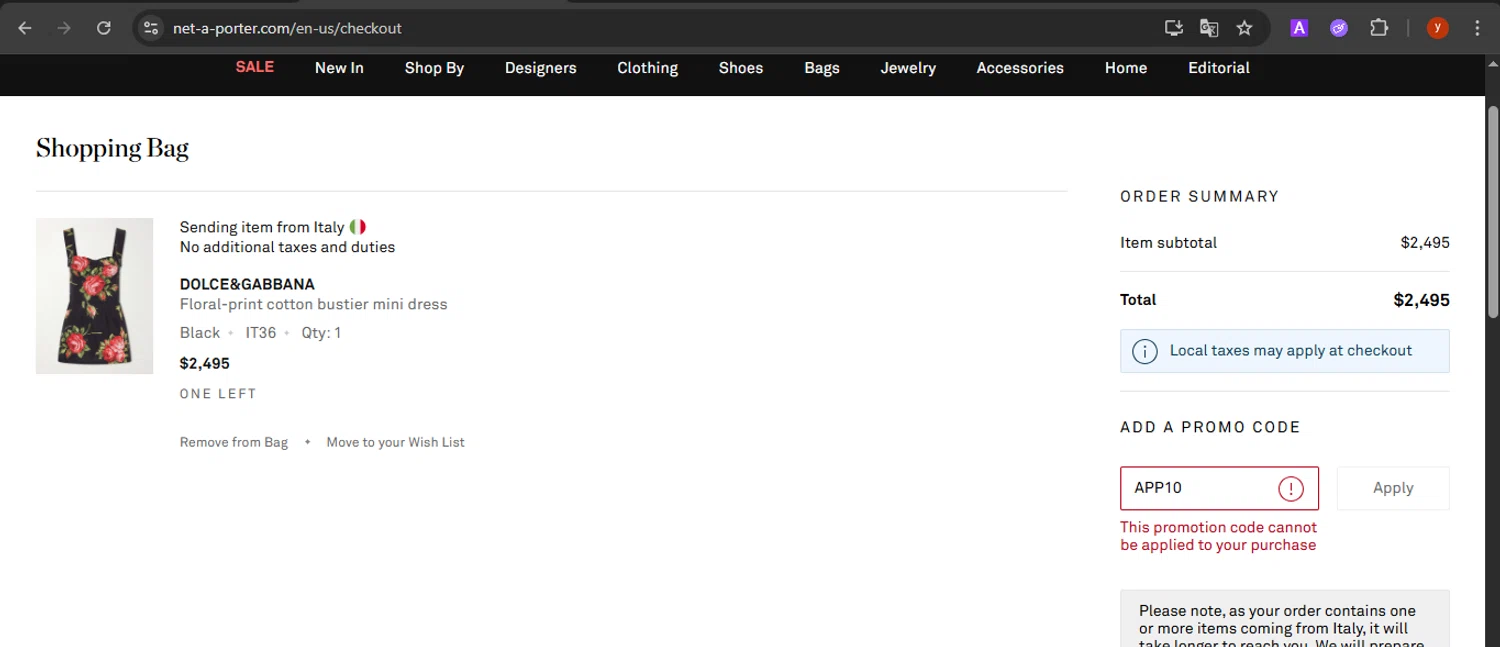Open the New In menu
This screenshot has width=1500, height=647.
(x=339, y=68)
